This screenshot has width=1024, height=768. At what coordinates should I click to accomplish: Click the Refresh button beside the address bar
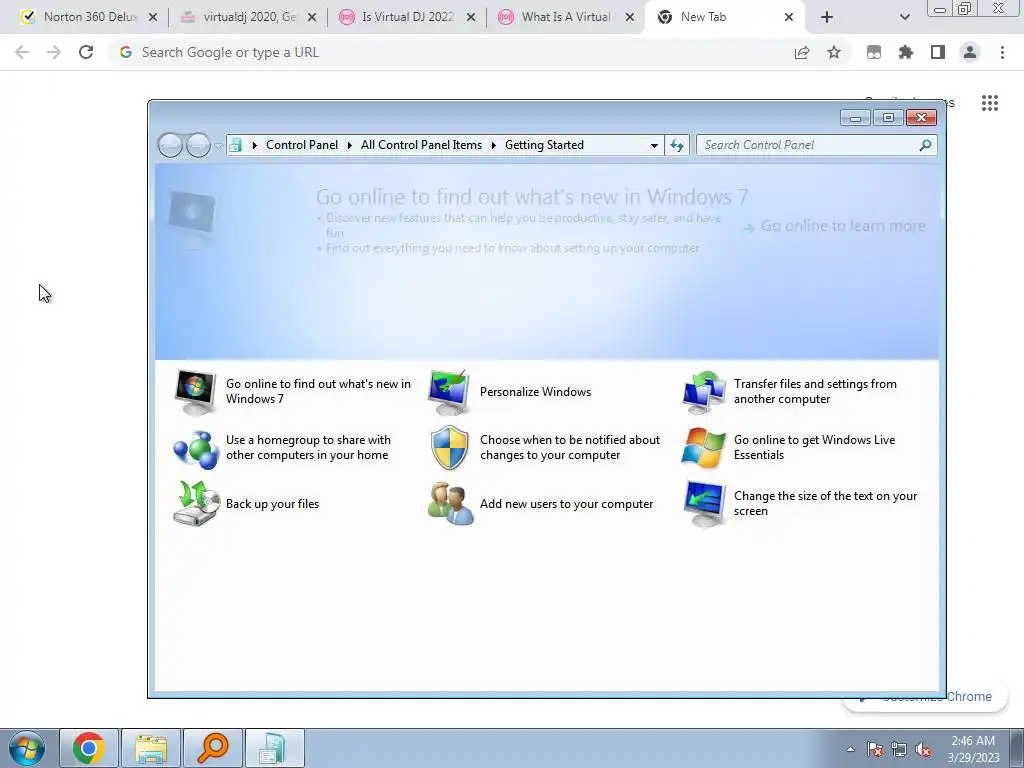[x=677, y=145]
